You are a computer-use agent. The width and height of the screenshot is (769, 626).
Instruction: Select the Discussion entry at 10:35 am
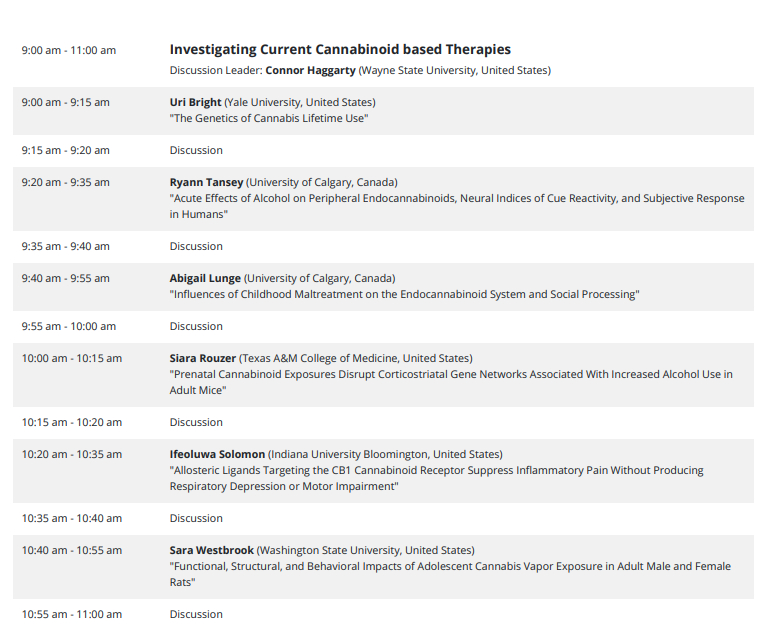pyautogui.click(x=196, y=518)
